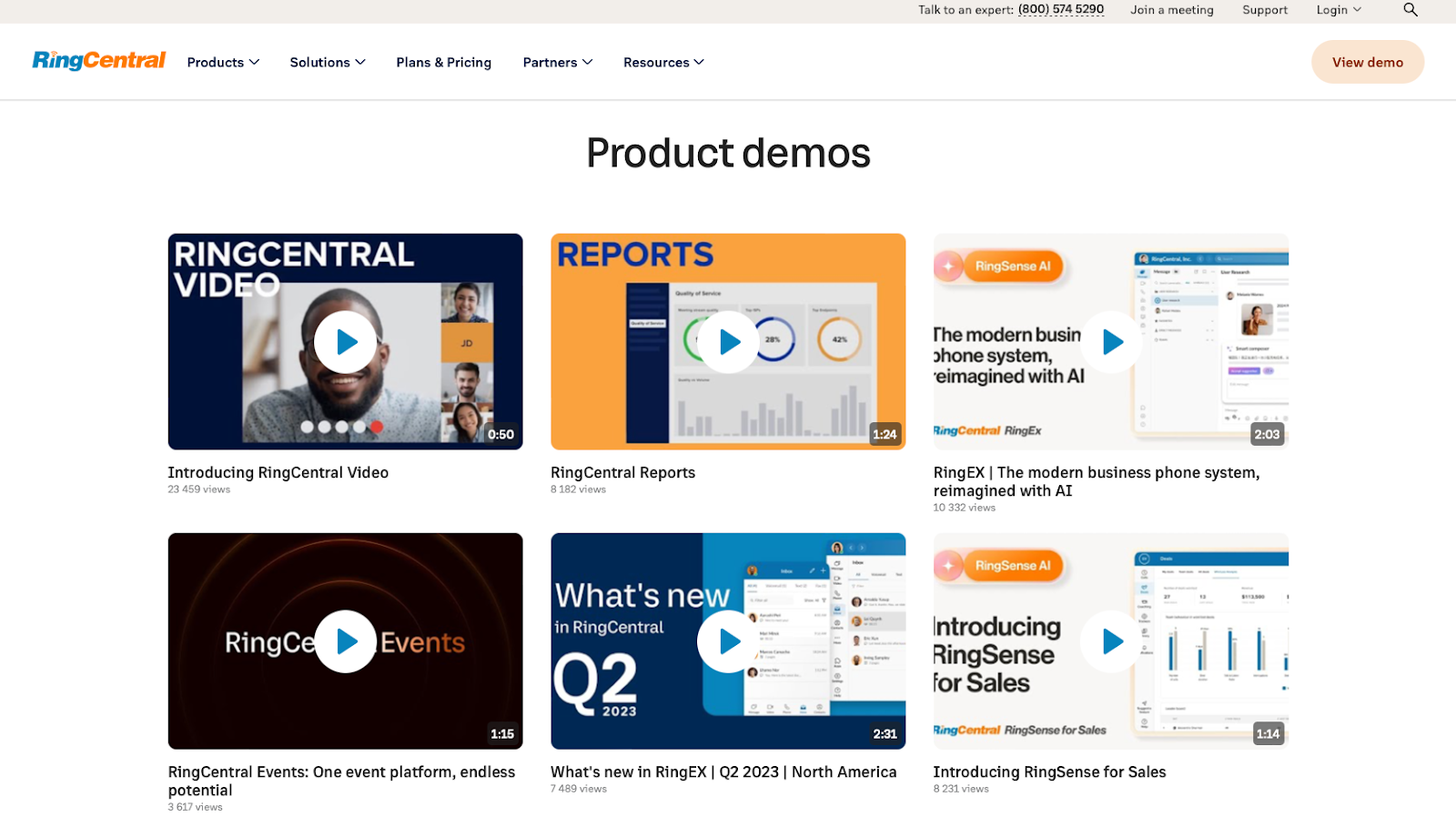Open the Introducing RingSense for Sales title
The width and height of the screenshot is (1456, 827).
[x=1049, y=772]
